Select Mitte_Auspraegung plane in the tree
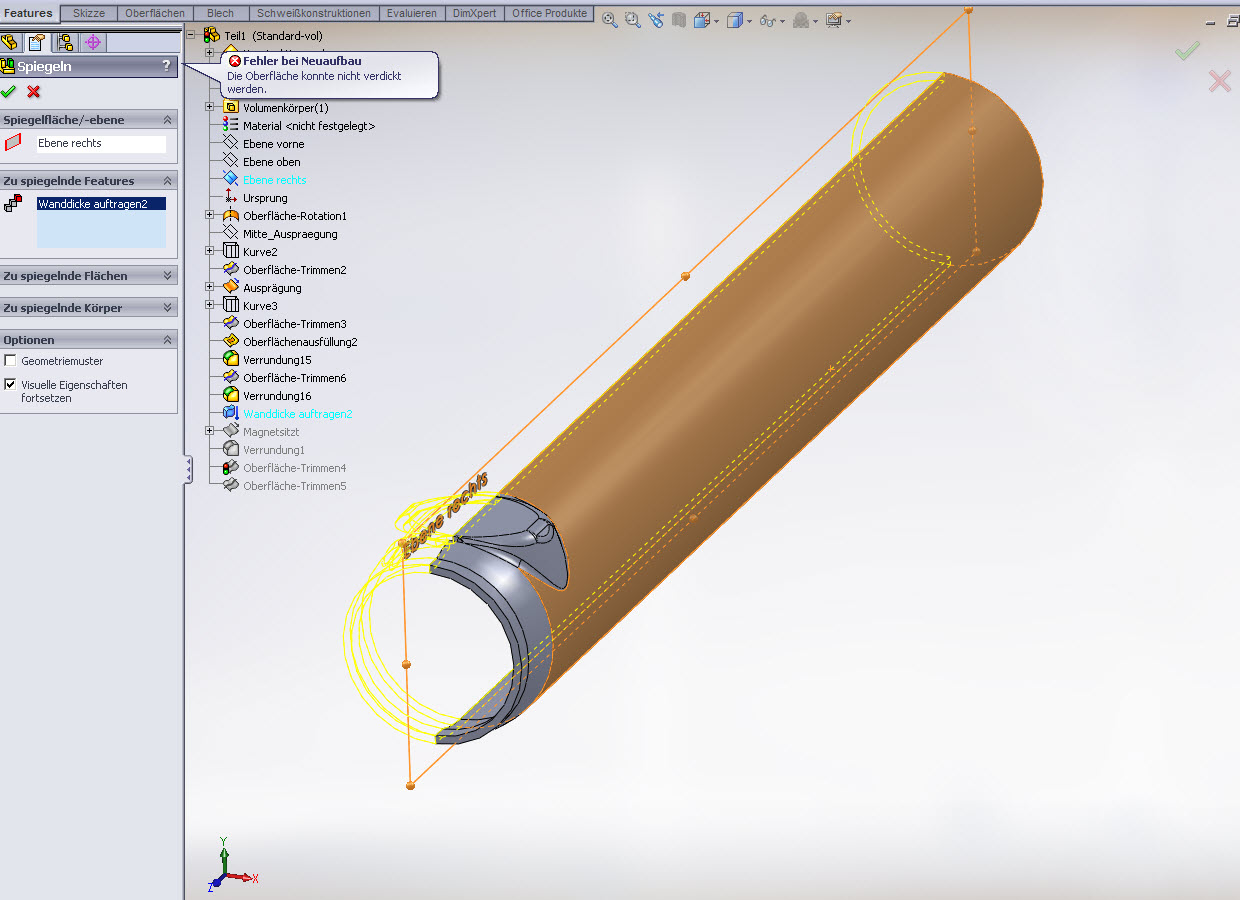1240x900 pixels. point(290,234)
